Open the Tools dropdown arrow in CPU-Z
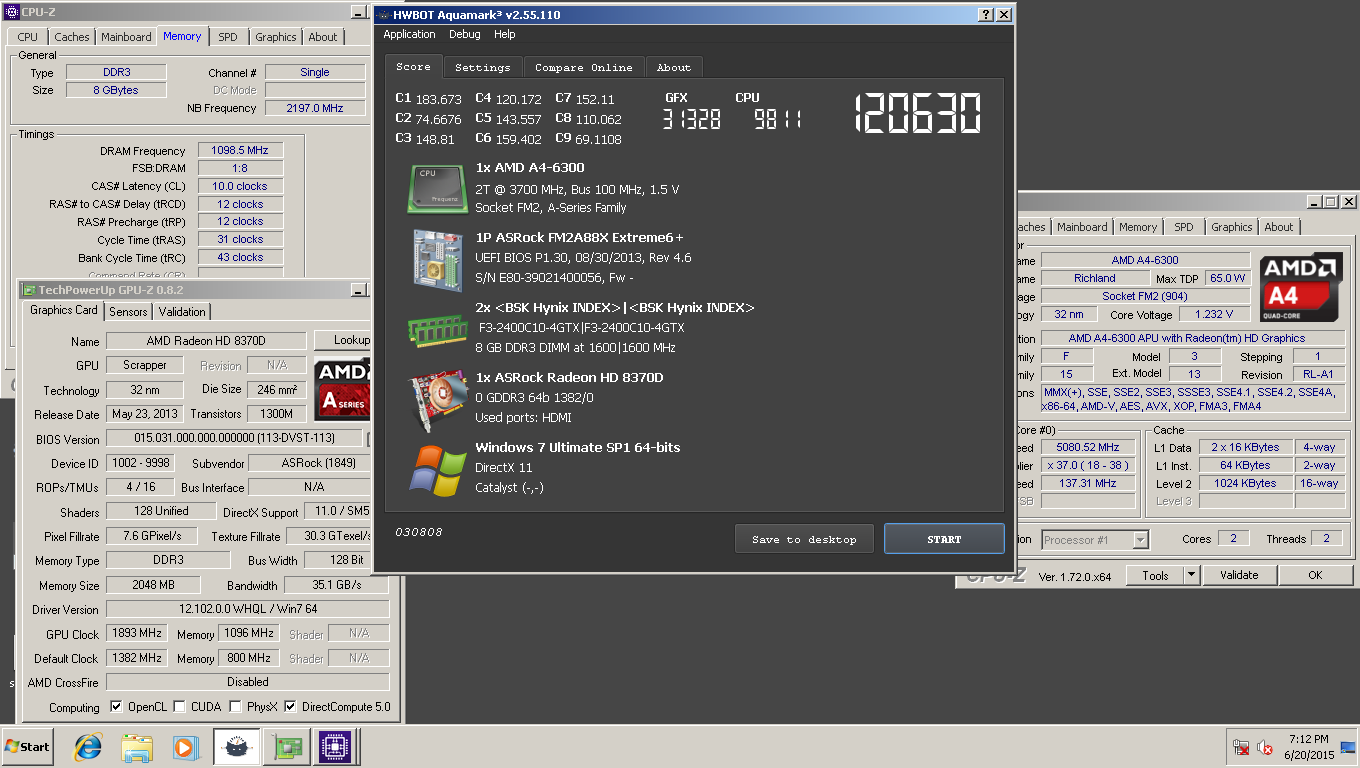Viewport: 1360px width, 768px height. (1191, 575)
